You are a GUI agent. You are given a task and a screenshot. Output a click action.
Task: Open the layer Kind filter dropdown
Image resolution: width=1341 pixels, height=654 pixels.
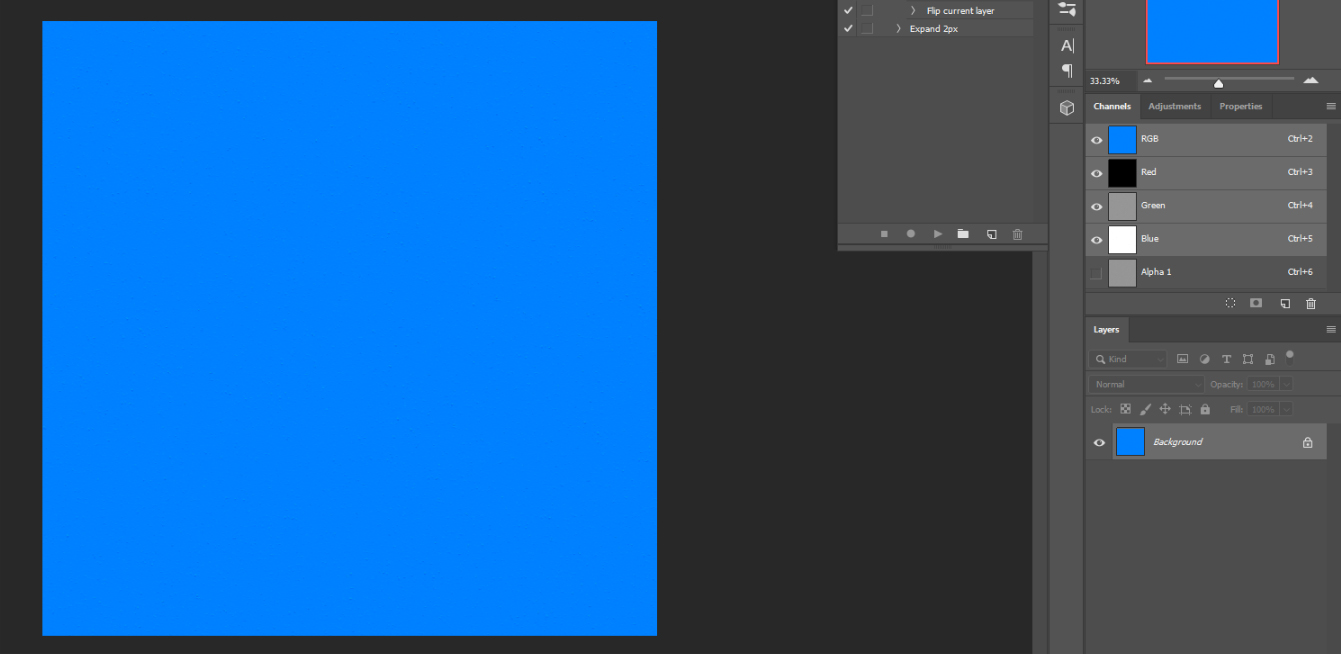tap(1128, 359)
